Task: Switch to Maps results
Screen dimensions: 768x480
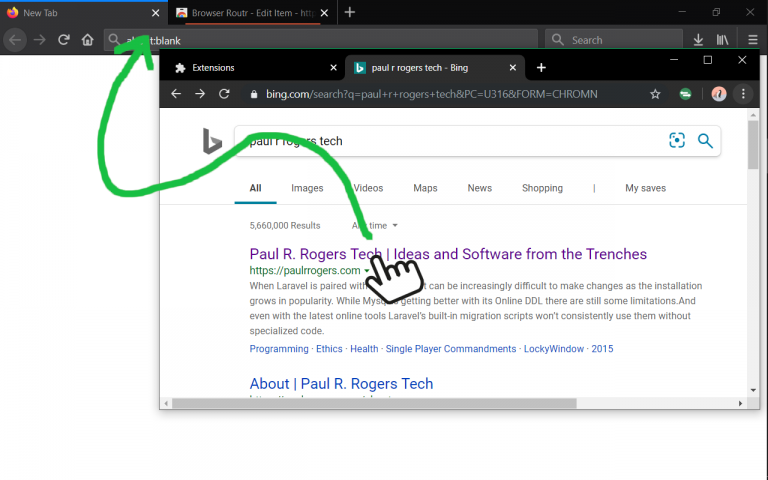Action: 425,188
